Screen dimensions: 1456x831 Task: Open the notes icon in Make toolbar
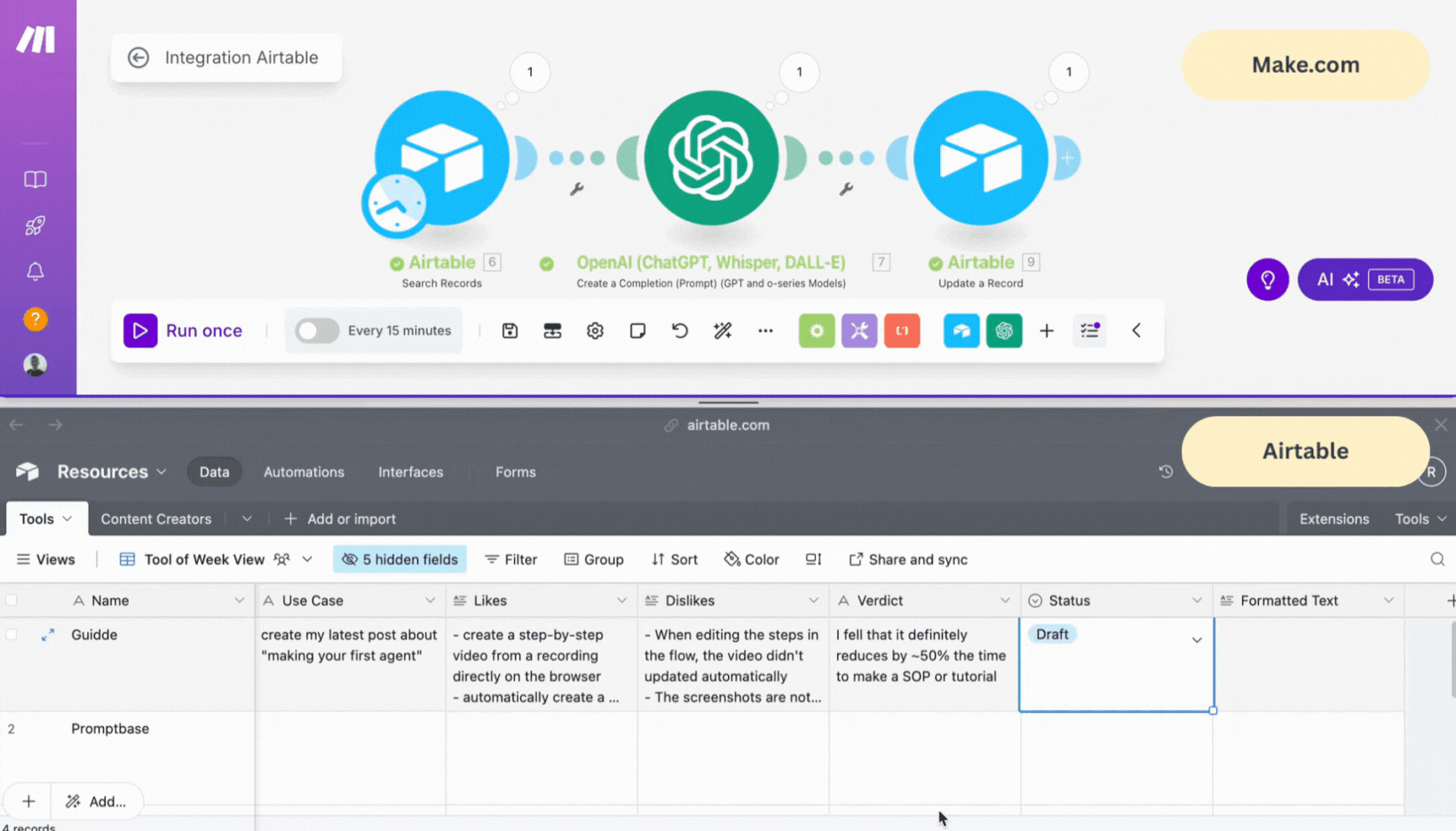coord(637,331)
